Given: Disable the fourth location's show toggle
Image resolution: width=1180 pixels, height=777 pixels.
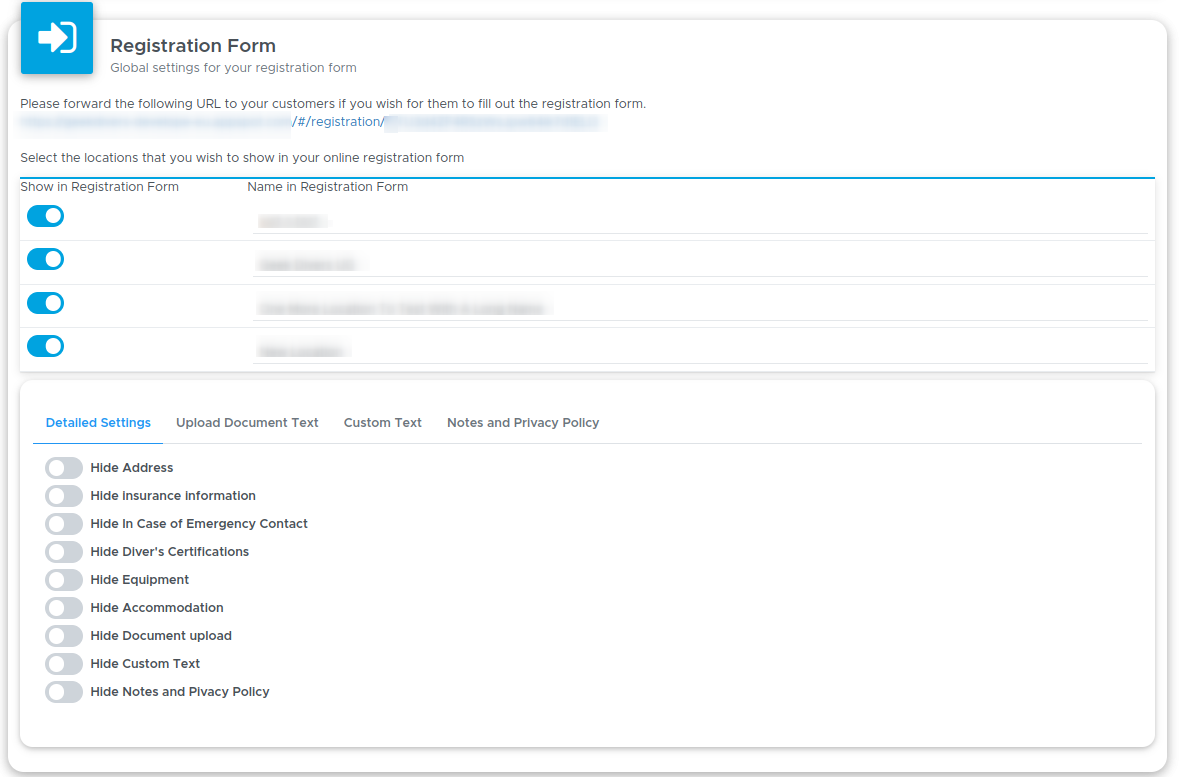Looking at the screenshot, I should pos(45,346).
